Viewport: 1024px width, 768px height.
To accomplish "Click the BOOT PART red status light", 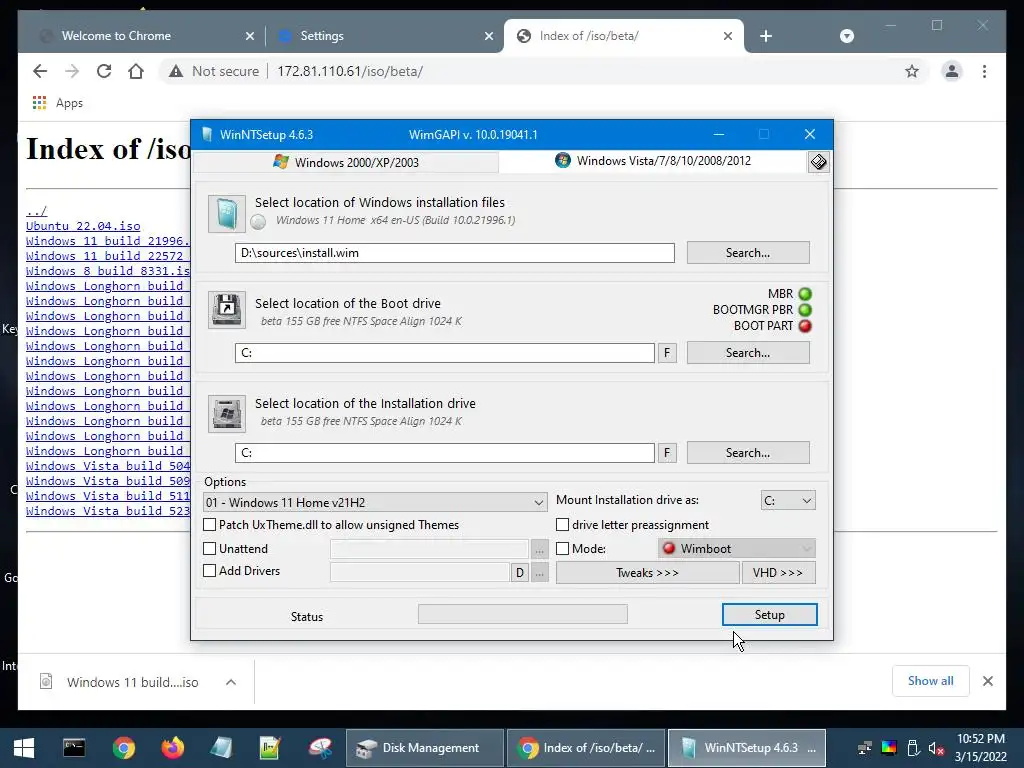I will coord(805,326).
